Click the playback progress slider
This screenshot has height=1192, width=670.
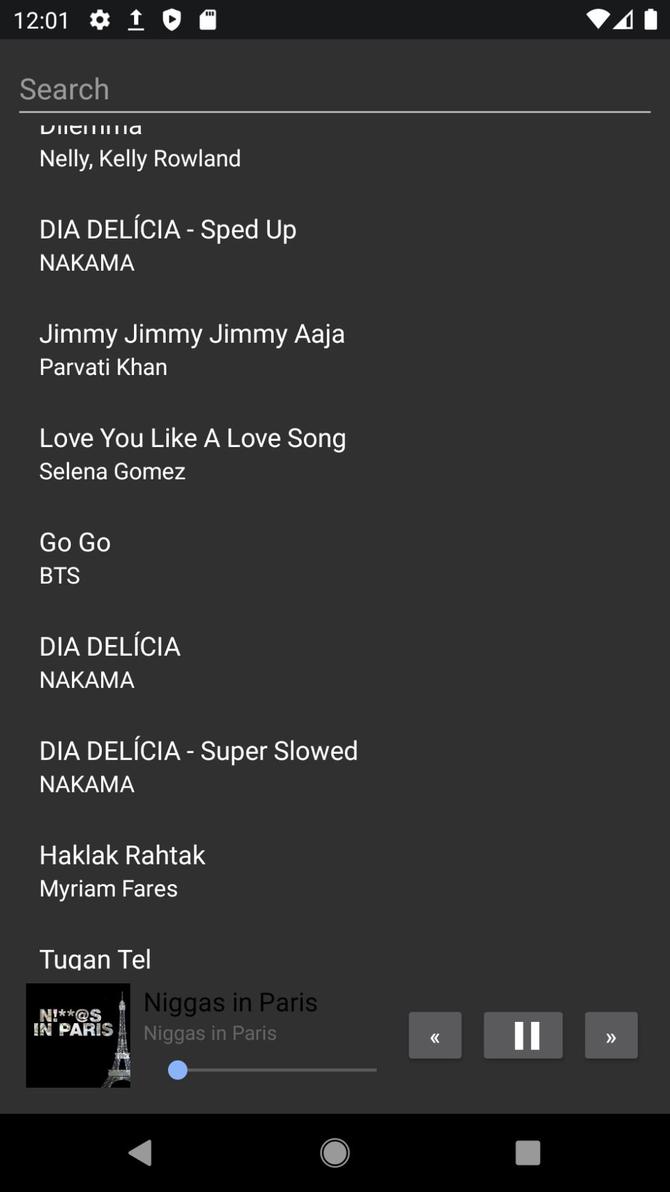[x=272, y=1070]
